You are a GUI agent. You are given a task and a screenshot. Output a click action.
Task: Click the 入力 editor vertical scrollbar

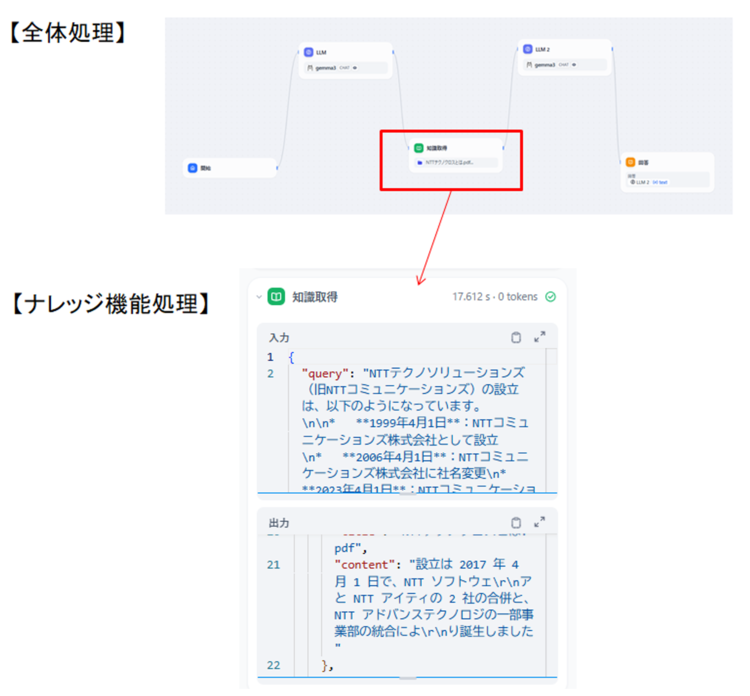click(x=551, y=420)
